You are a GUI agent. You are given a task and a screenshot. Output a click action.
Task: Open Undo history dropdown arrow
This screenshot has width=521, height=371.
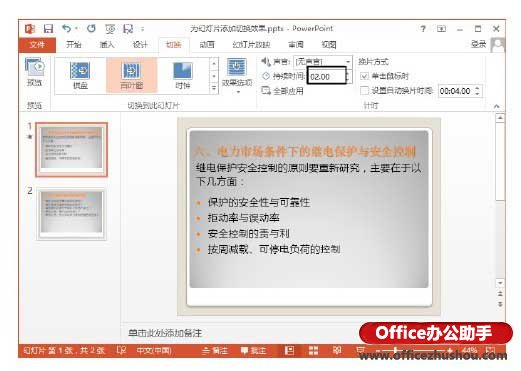(76, 29)
